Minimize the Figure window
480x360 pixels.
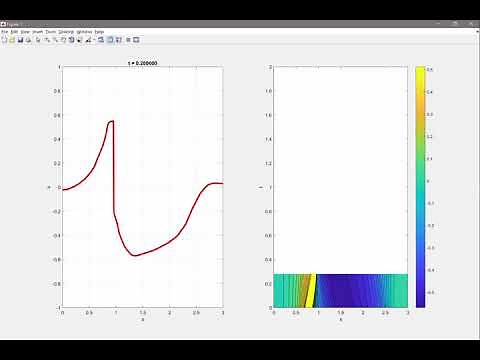point(439,24)
